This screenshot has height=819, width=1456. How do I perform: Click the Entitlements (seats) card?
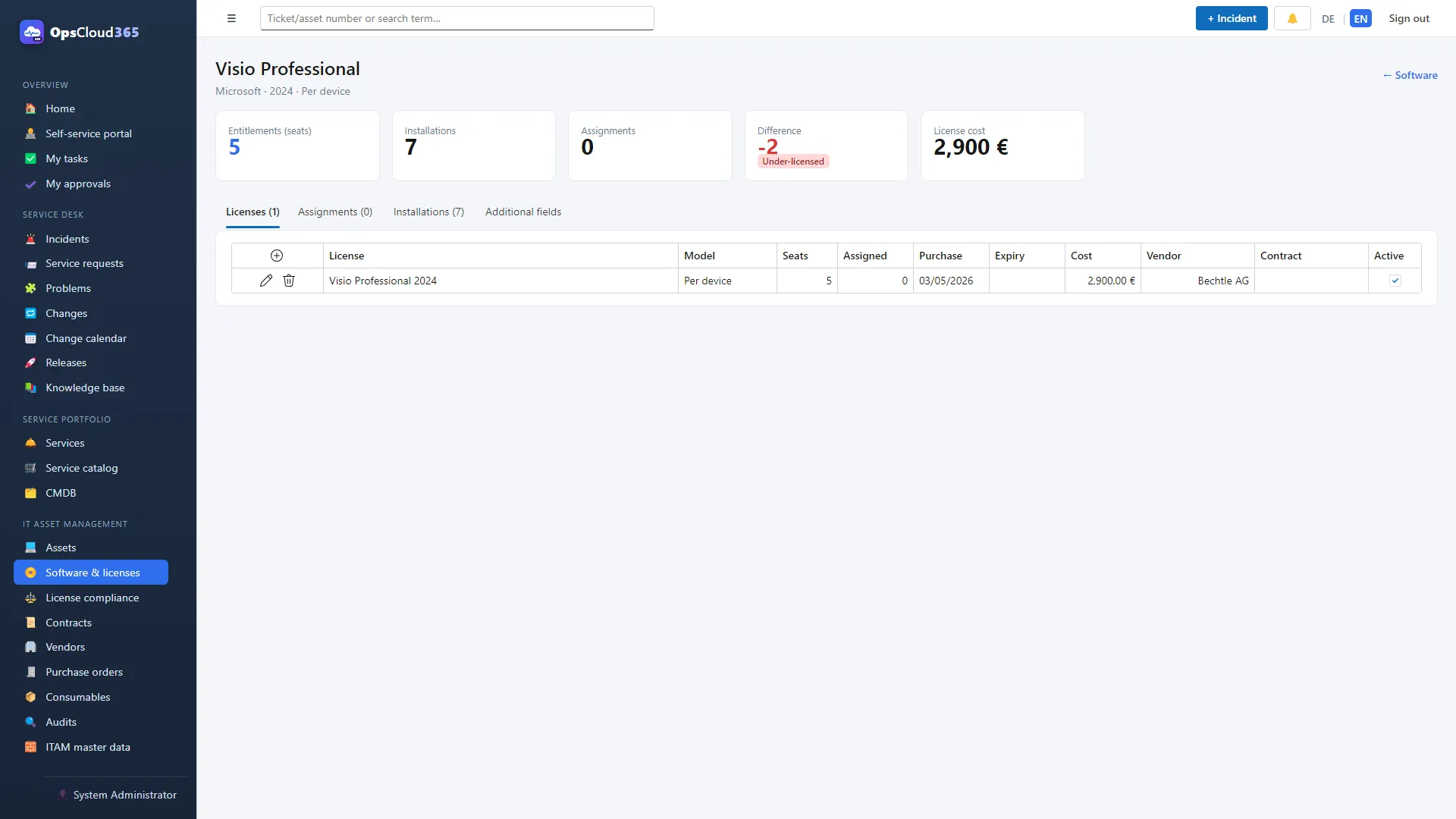click(297, 146)
